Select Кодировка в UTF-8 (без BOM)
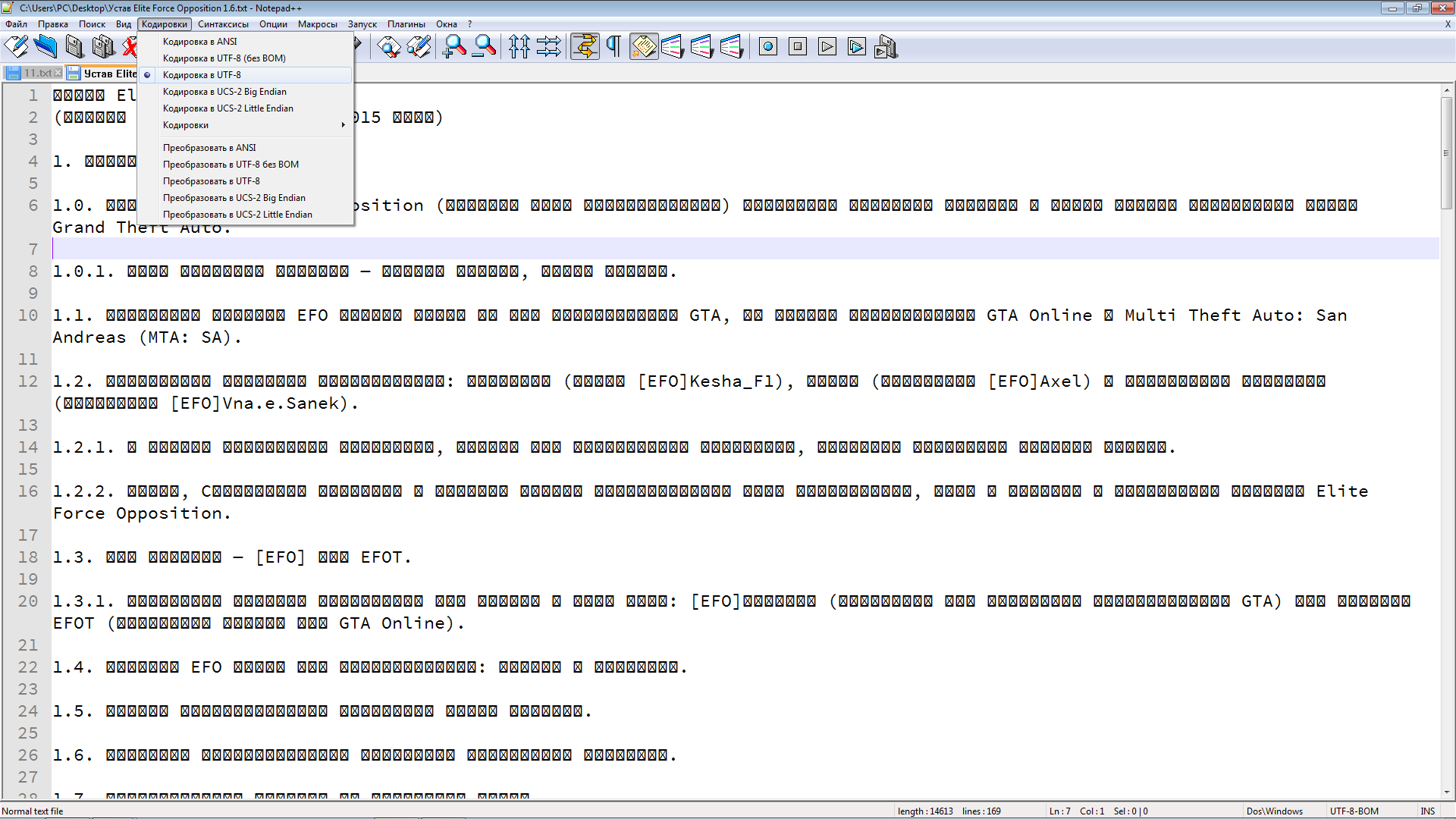This screenshot has width=1456, height=819. (246, 58)
